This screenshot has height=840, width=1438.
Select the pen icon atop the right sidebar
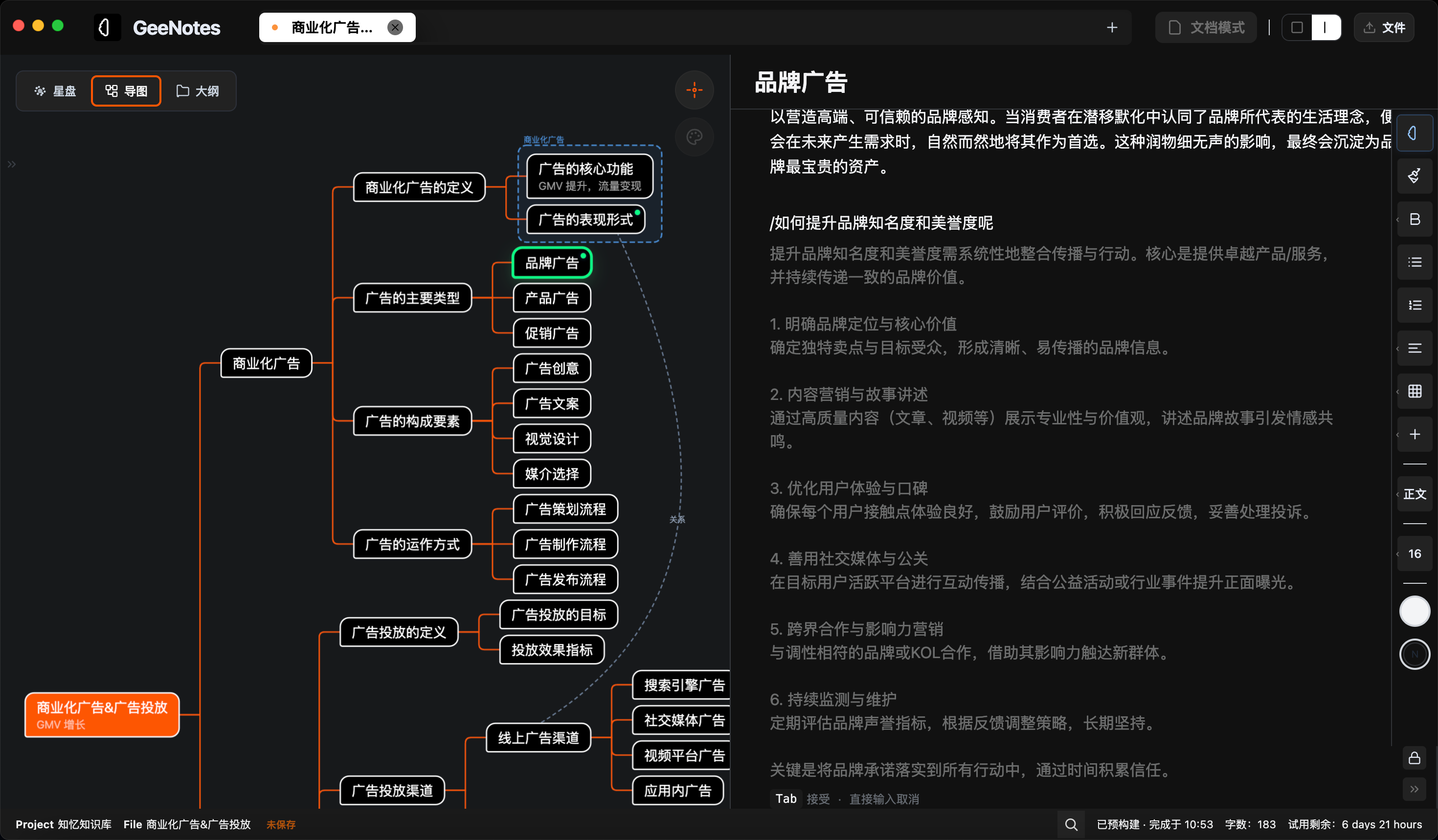pos(1414,133)
